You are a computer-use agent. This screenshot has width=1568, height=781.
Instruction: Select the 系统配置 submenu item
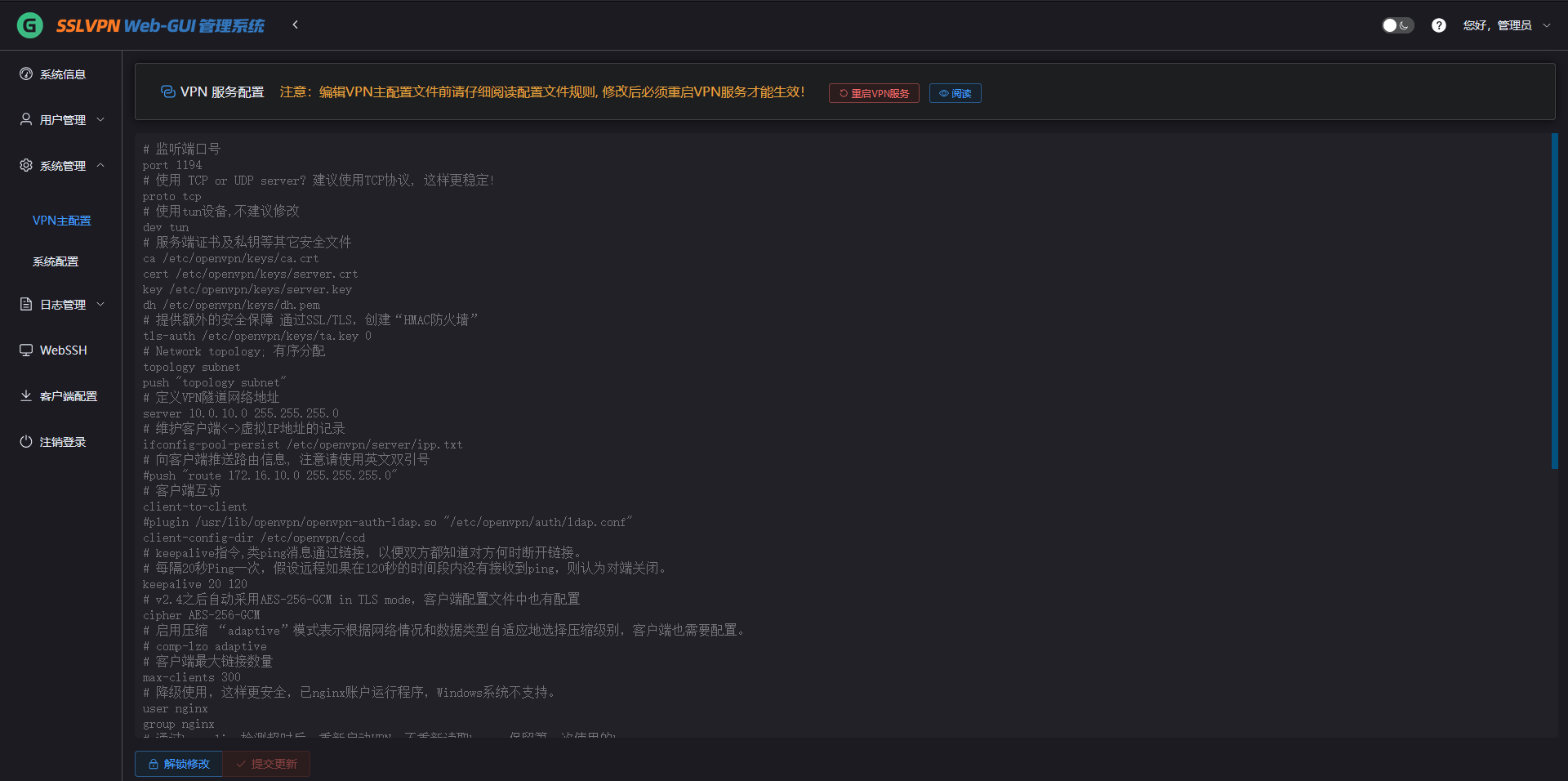(x=56, y=261)
